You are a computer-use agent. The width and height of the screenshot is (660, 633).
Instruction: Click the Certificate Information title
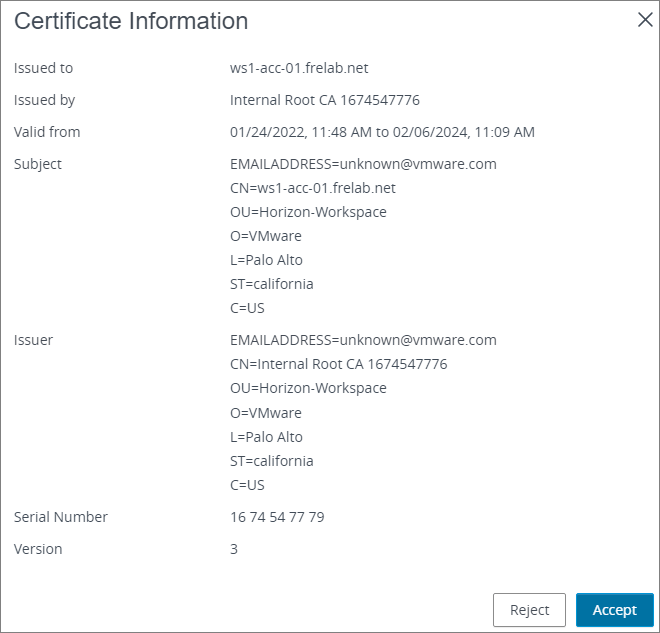[x=131, y=21]
